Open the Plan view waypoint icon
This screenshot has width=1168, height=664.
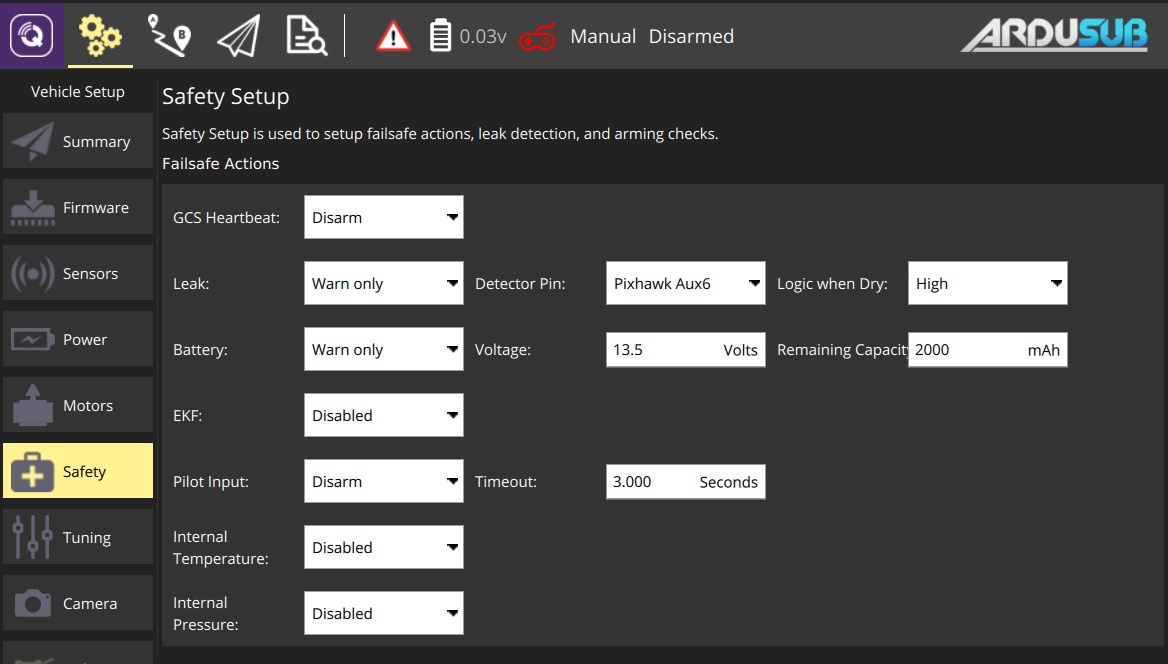(169, 36)
